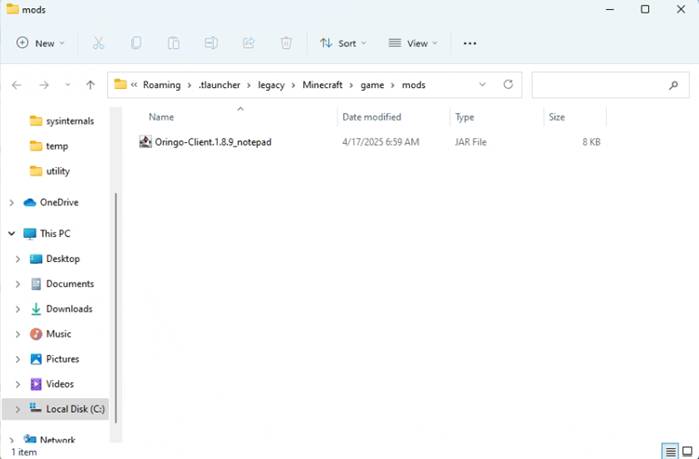Open the See more ellipsis menu
Image resolution: width=699 pixels, height=459 pixels.
tap(470, 43)
